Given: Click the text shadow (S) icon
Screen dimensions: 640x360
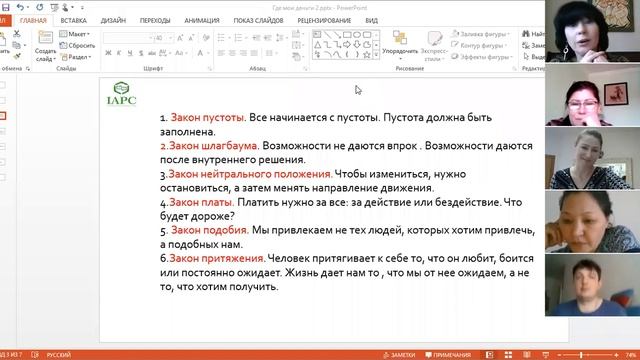Looking at the screenshot, I should pyautogui.click(x=141, y=53).
